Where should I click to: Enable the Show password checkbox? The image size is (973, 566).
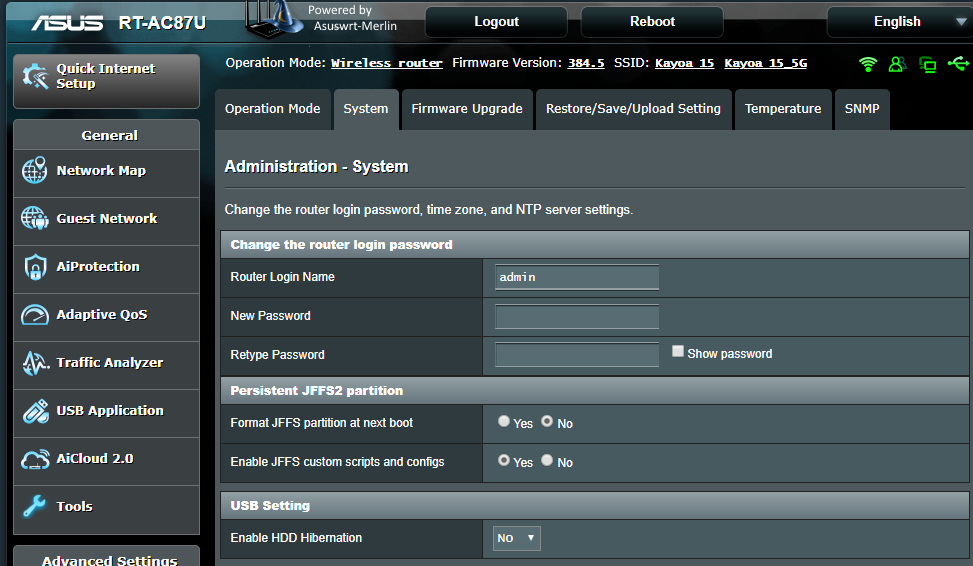[x=678, y=352]
